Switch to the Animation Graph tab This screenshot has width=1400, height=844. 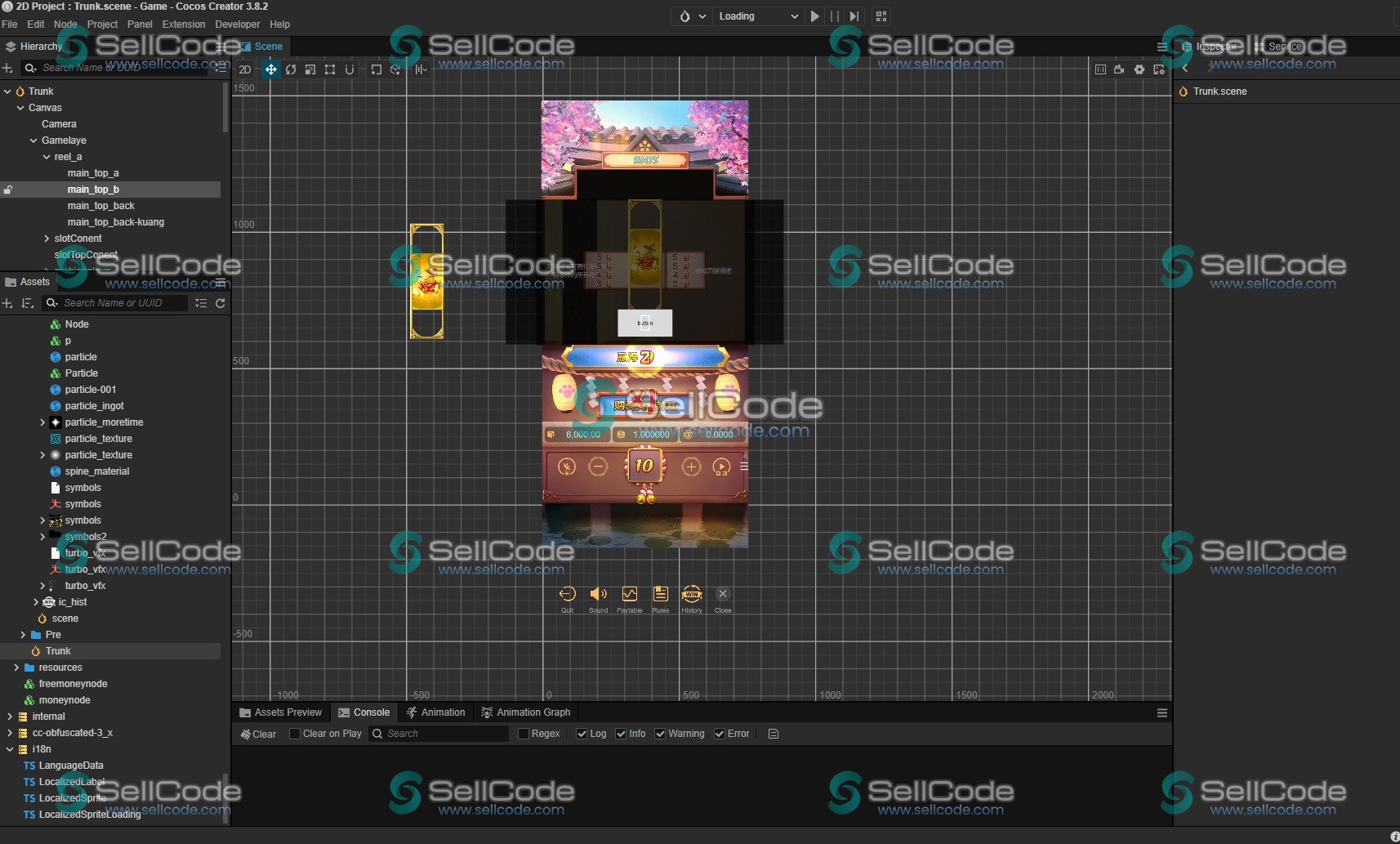tap(525, 712)
